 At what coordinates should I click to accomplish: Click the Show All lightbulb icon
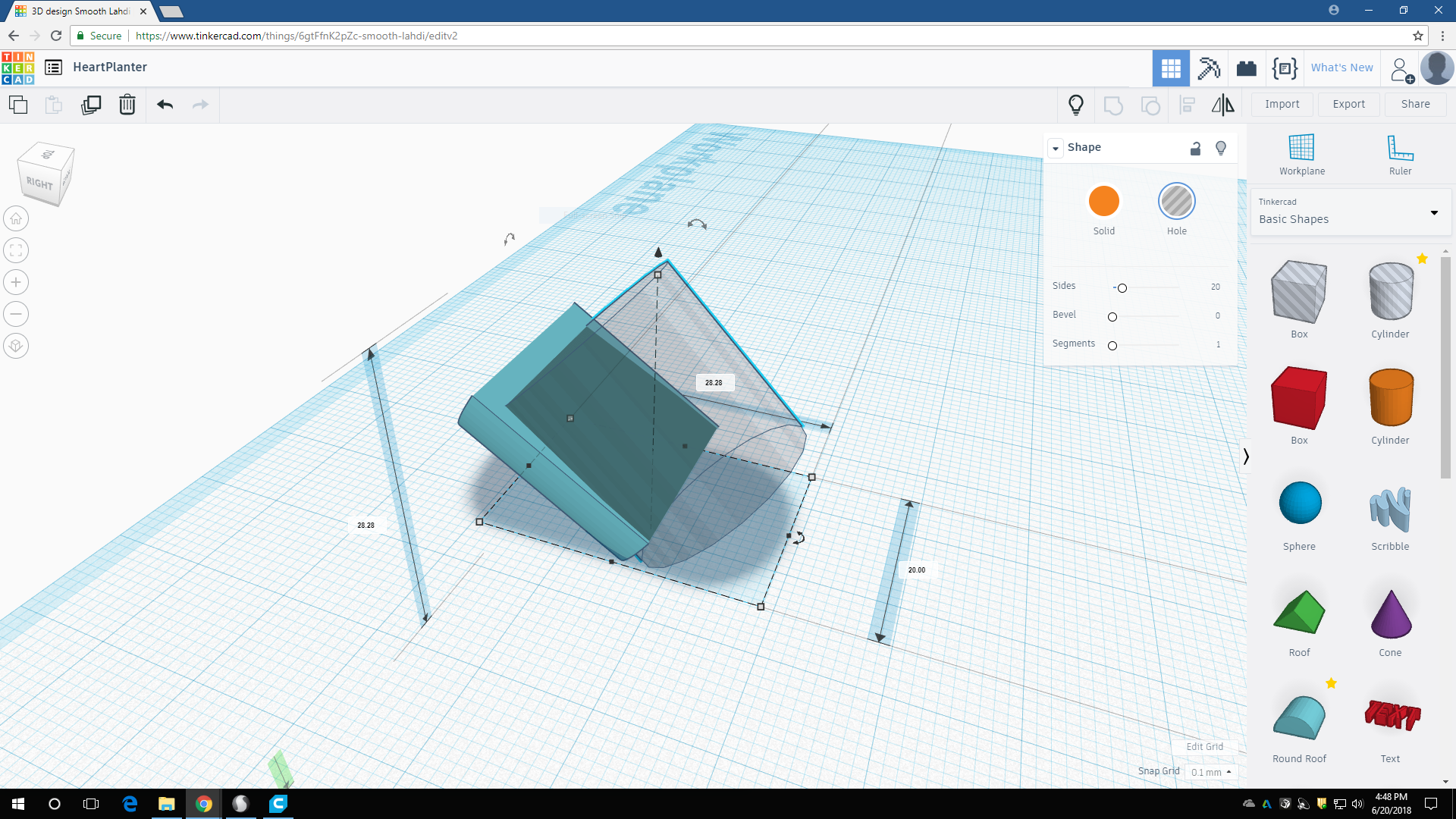tap(1075, 105)
